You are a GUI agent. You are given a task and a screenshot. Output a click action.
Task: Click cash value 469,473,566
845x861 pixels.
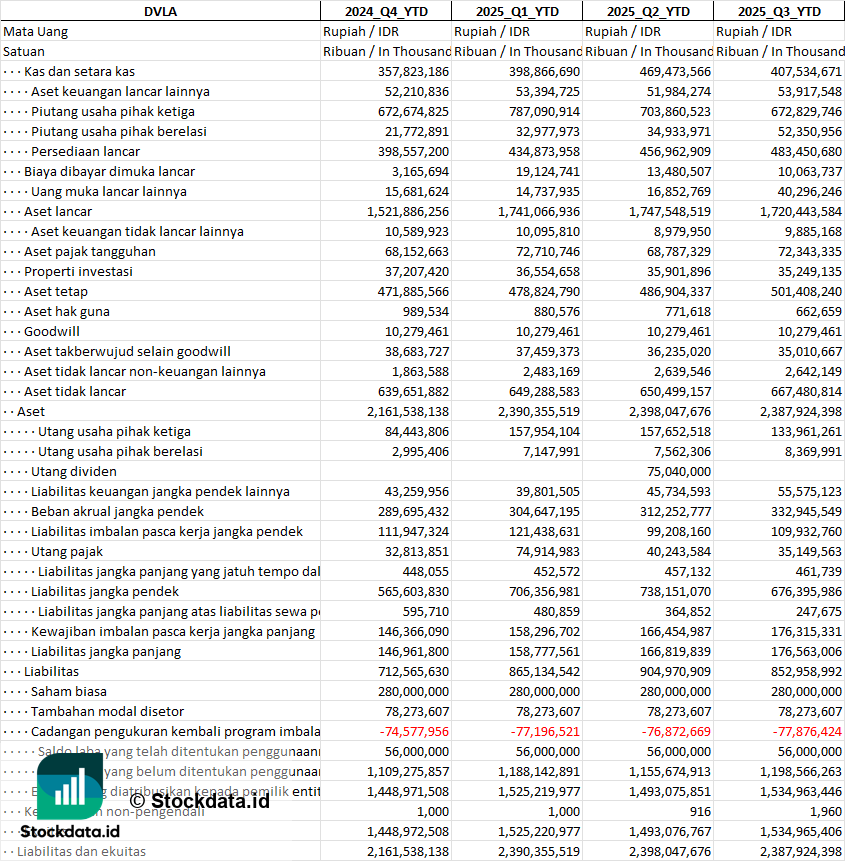[675, 71]
